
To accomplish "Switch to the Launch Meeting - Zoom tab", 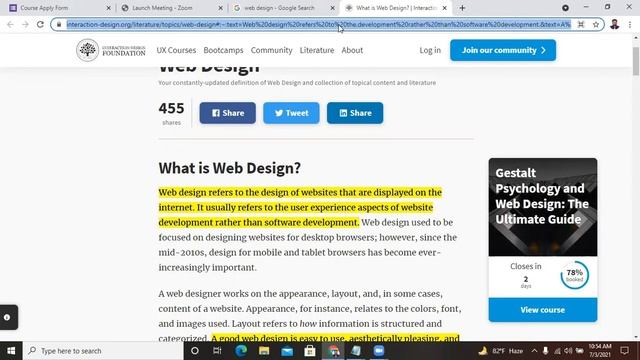I will click(x=171, y=8).
